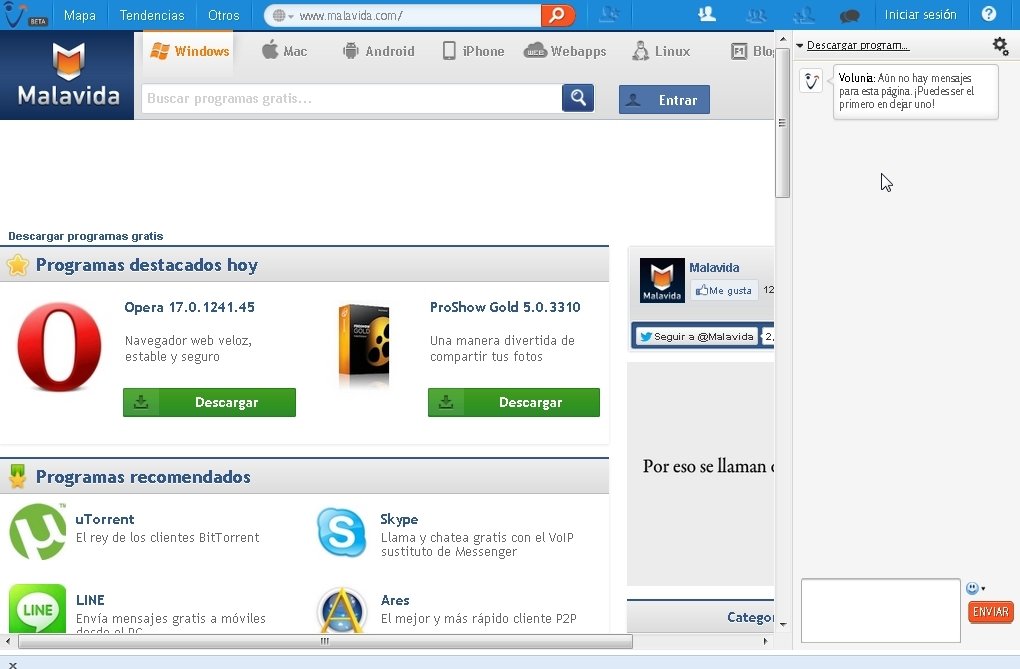
Task: Click the vertical scrollbar thumb
Action: tap(783, 122)
